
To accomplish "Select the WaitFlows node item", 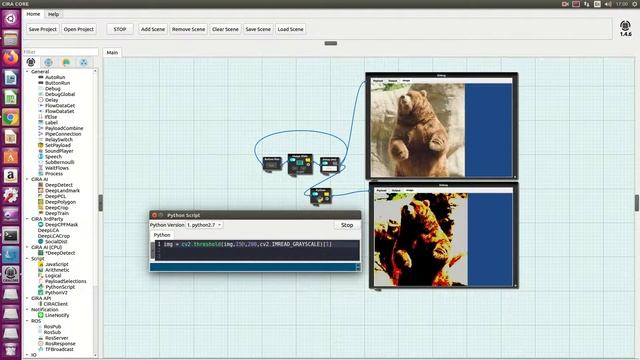I will click(x=53, y=168).
